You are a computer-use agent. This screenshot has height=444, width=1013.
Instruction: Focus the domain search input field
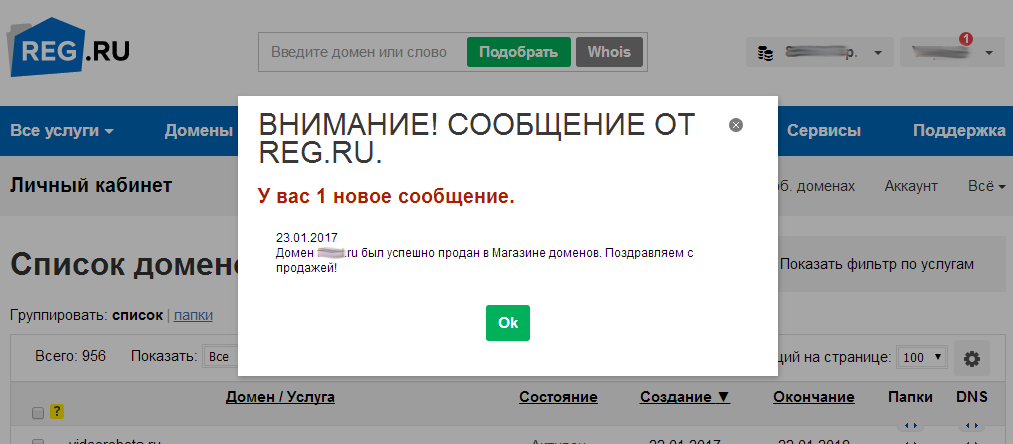point(362,52)
